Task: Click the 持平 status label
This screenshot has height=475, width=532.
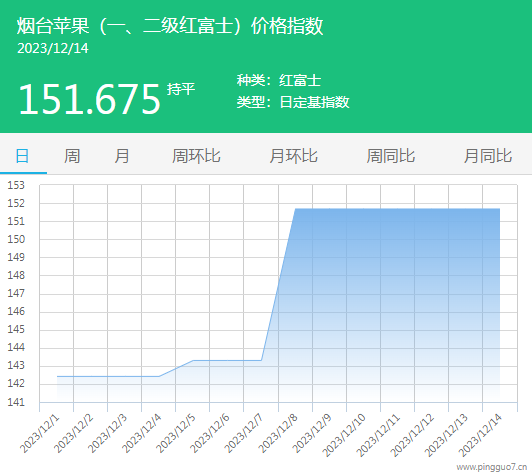Action: [x=181, y=89]
